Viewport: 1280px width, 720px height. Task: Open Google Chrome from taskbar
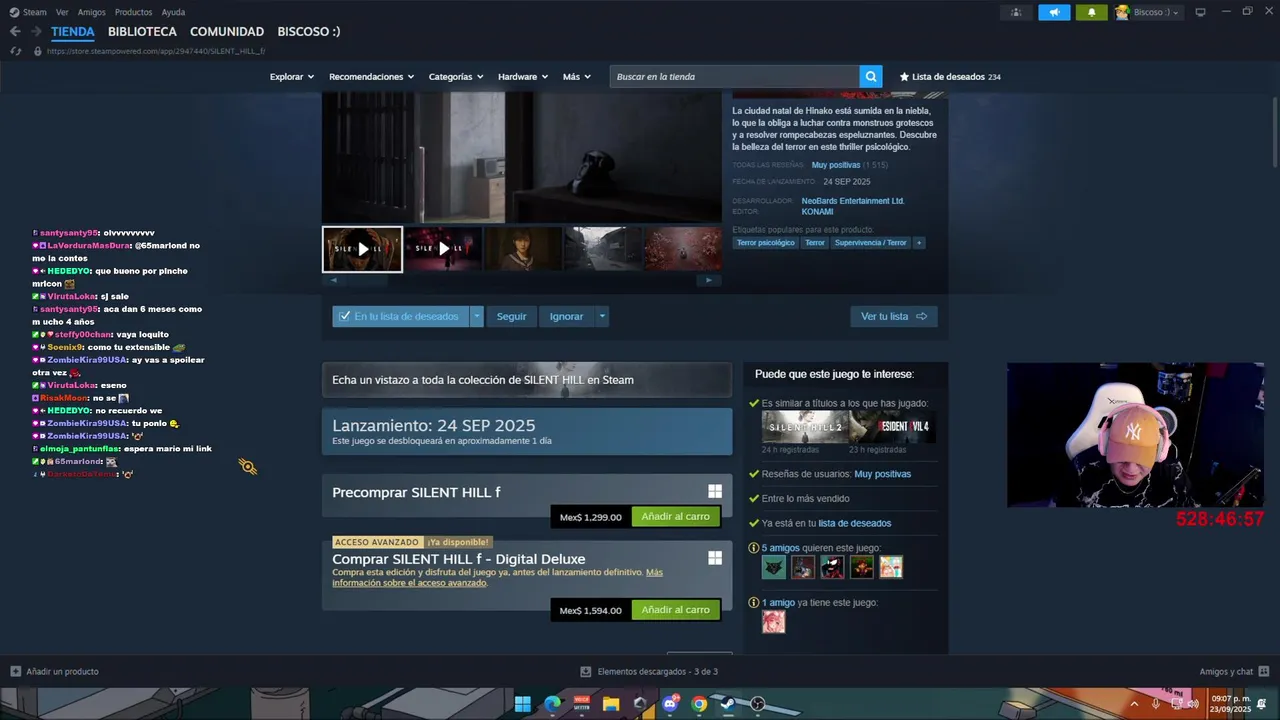click(x=699, y=704)
